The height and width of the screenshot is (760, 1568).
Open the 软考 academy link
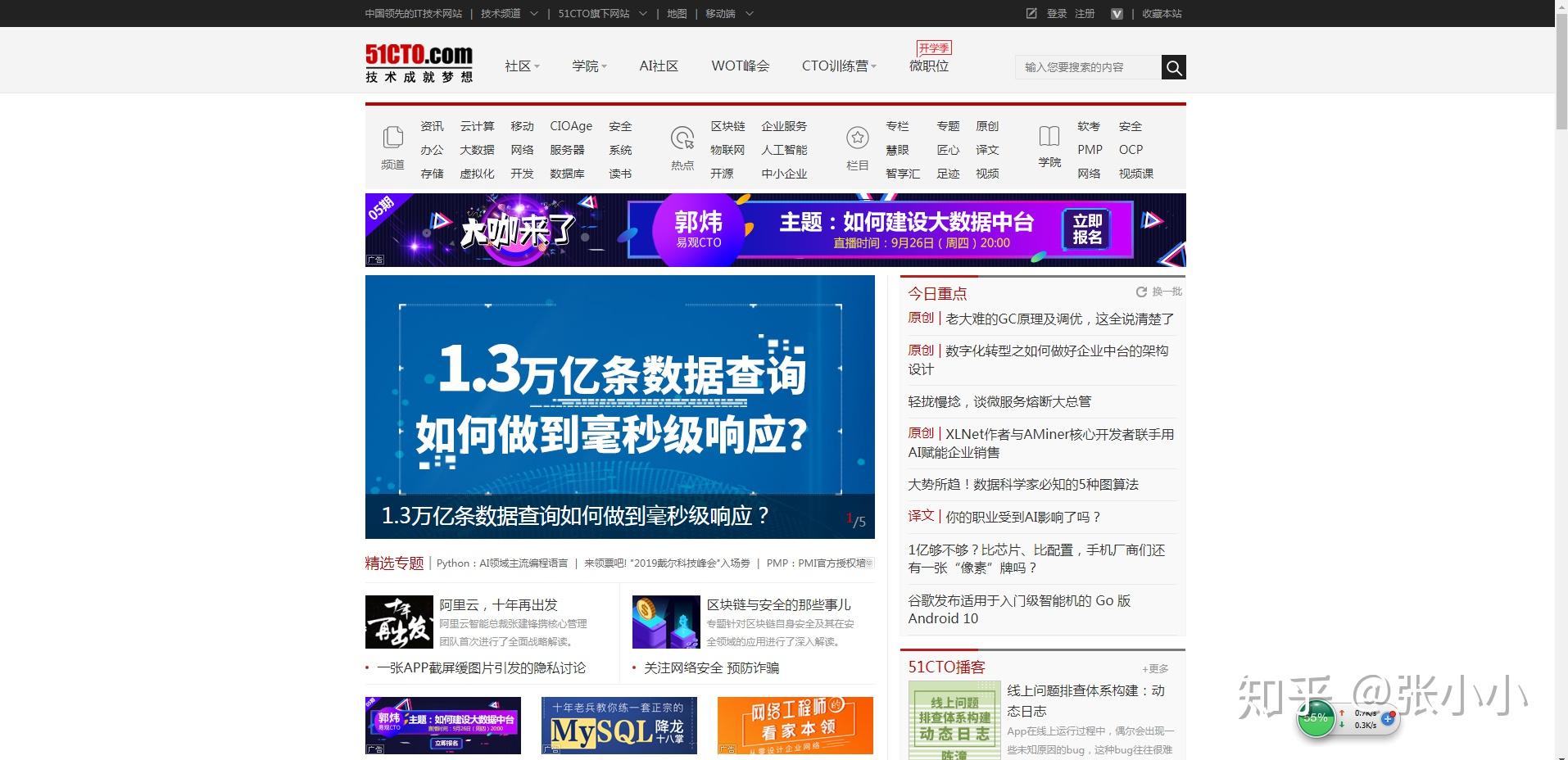[1089, 126]
